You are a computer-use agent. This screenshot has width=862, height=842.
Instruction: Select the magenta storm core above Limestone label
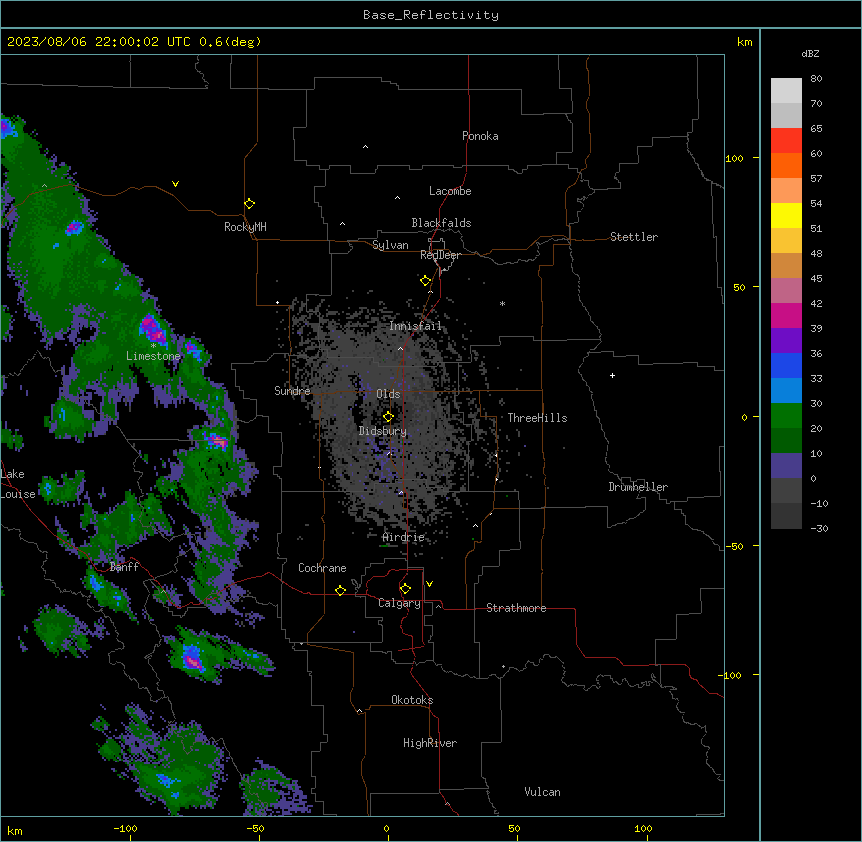tap(152, 329)
